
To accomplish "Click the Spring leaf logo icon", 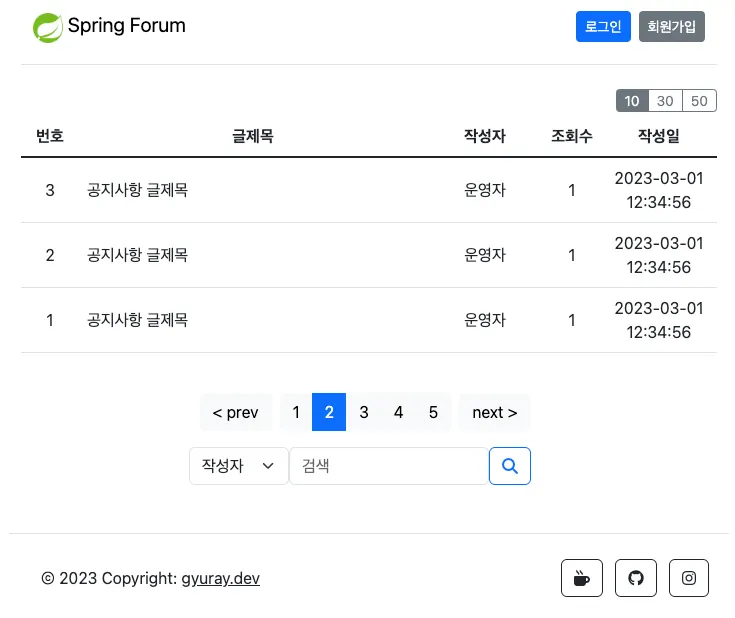I will (x=47, y=27).
